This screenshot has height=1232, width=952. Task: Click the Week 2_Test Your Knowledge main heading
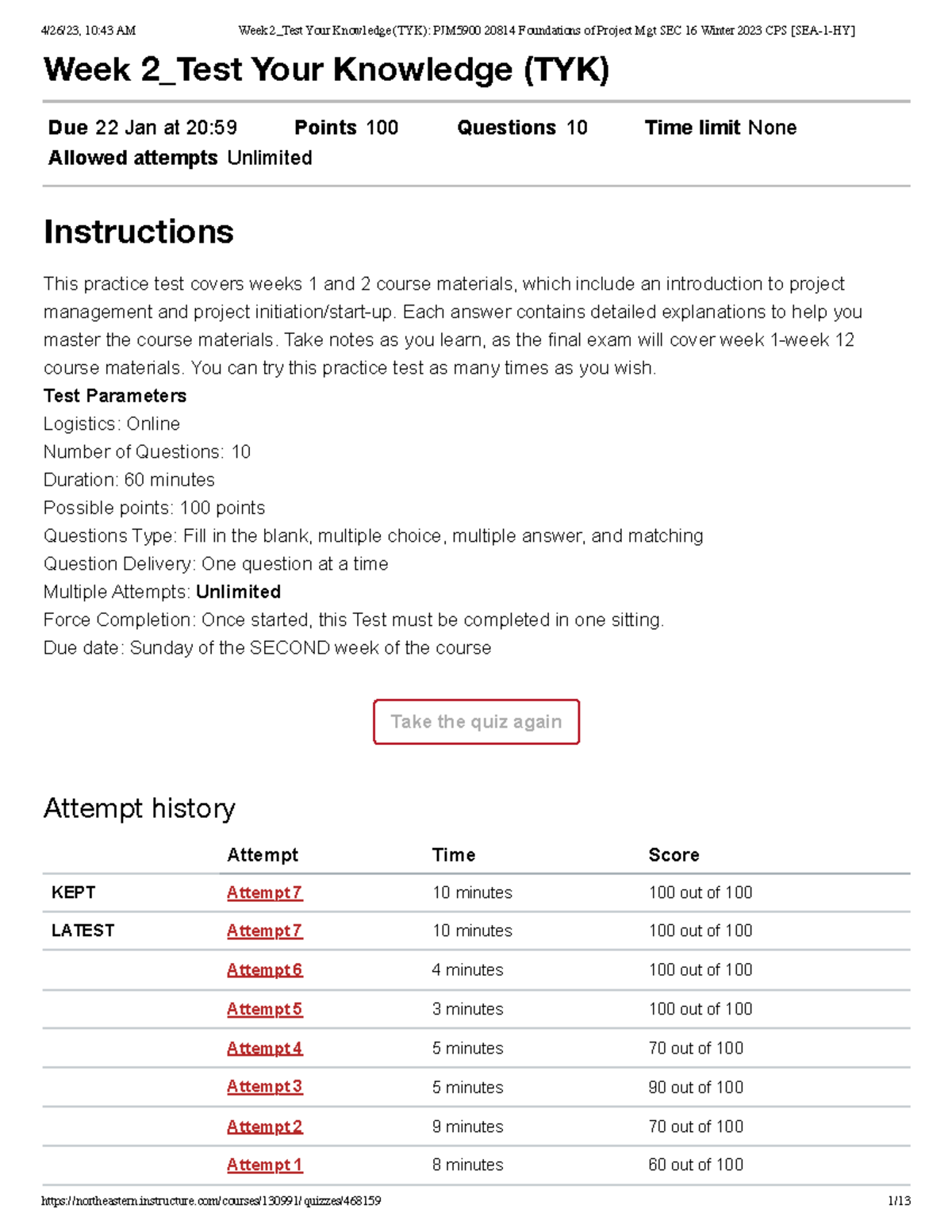click(x=326, y=70)
